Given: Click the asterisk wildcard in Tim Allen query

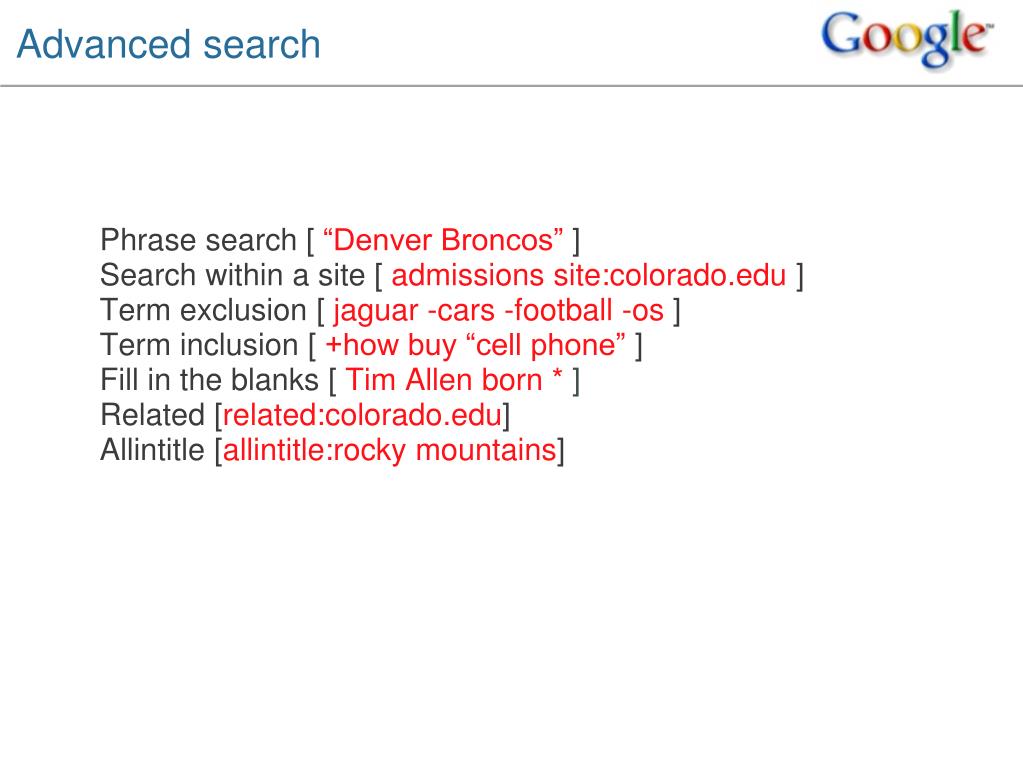Looking at the screenshot, I should (x=557, y=376).
